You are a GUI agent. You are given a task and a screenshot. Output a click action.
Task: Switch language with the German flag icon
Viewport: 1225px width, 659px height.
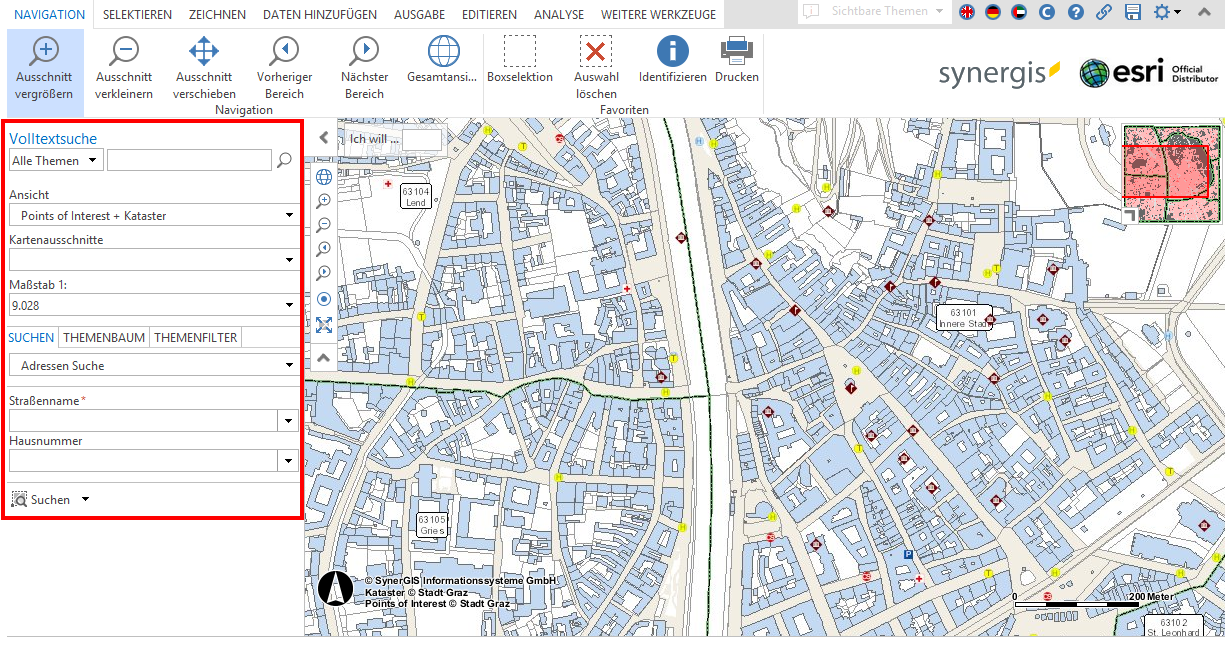click(991, 13)
